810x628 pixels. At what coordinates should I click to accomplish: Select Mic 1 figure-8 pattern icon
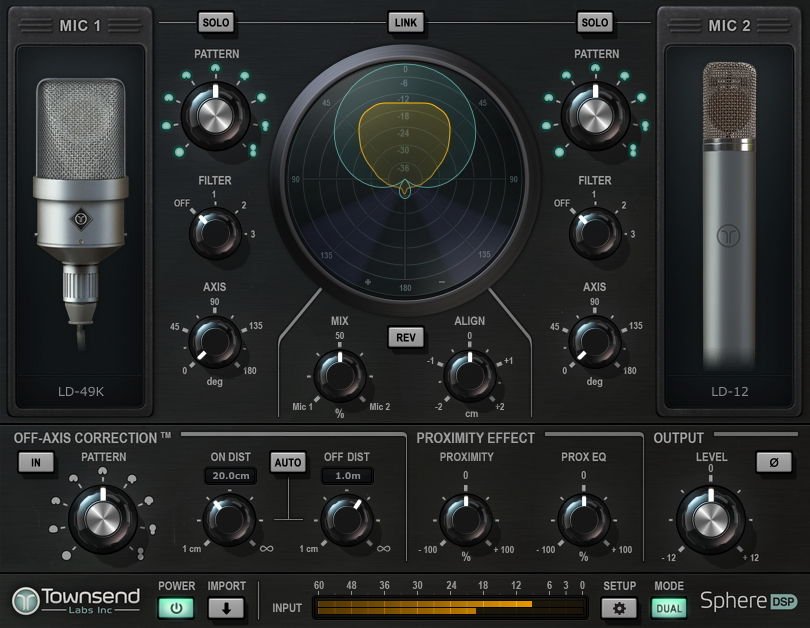tap(253, 150)
